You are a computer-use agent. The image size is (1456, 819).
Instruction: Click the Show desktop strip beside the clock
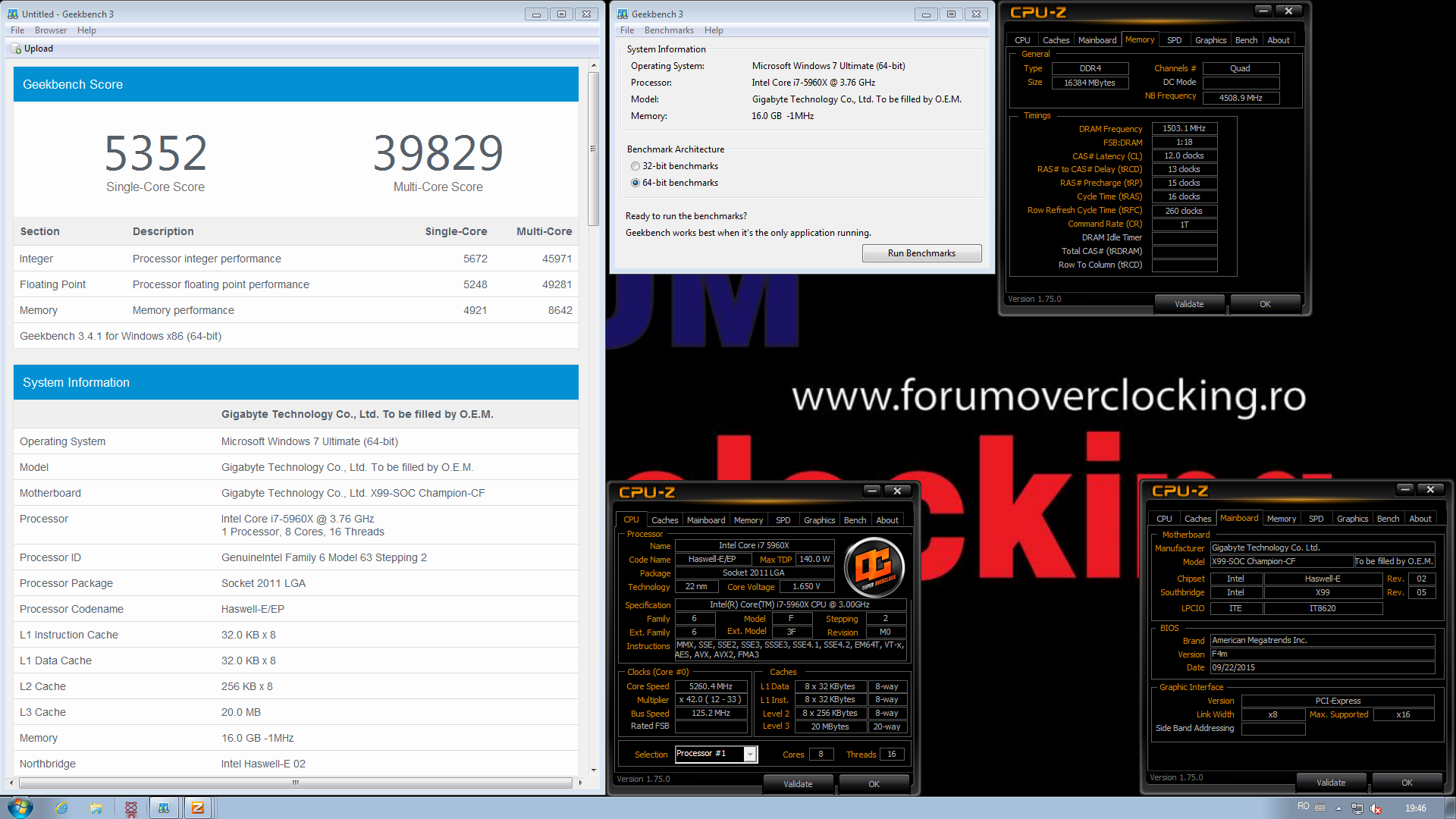1450,808
